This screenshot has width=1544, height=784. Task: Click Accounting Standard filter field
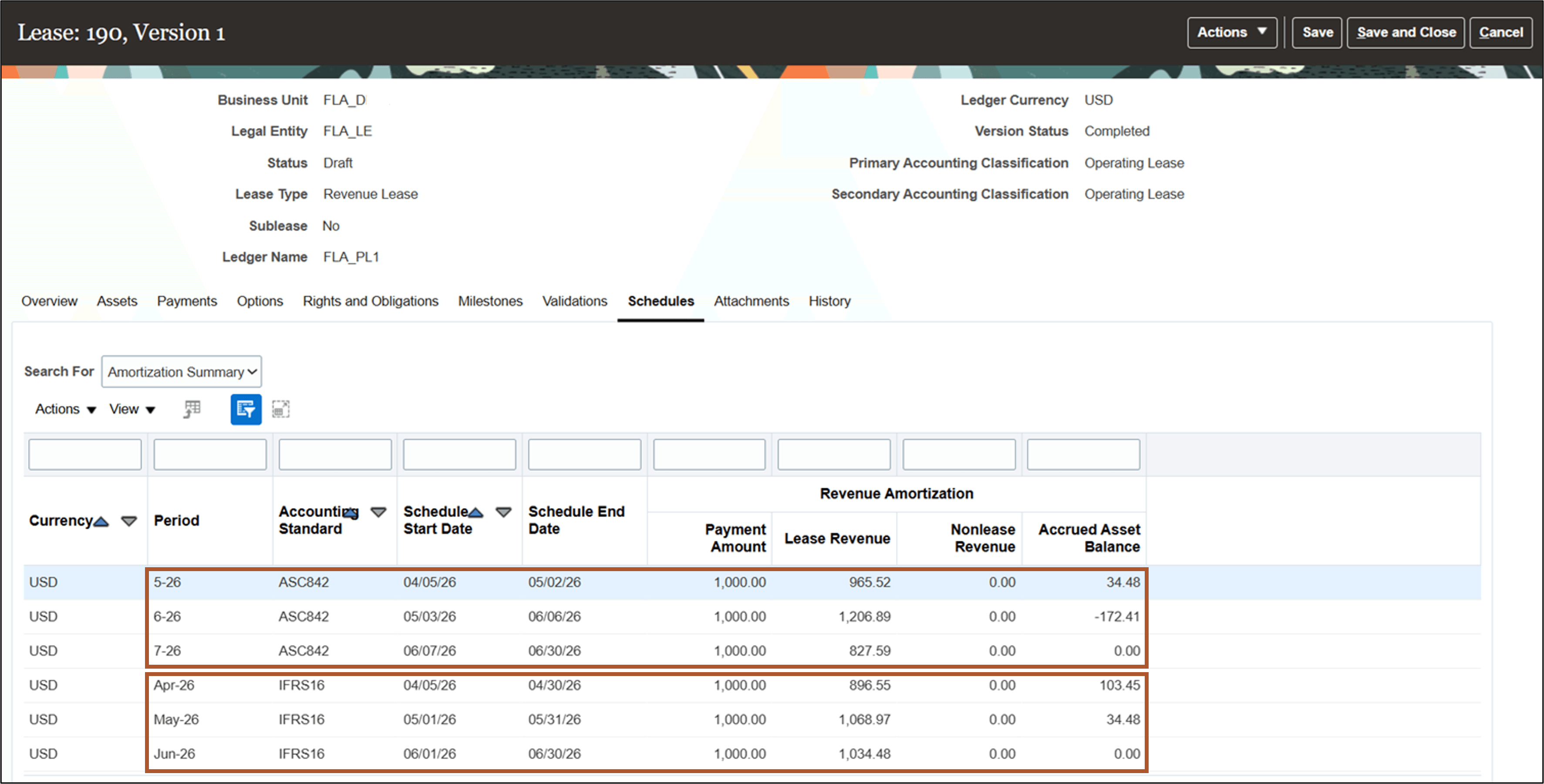[x=335, y=454]
